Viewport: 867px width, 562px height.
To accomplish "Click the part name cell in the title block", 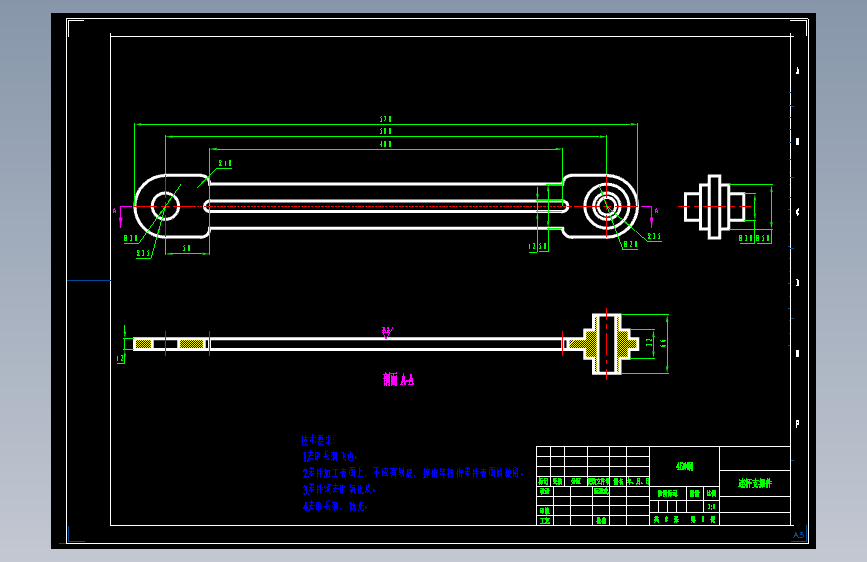I will [755, 483].
